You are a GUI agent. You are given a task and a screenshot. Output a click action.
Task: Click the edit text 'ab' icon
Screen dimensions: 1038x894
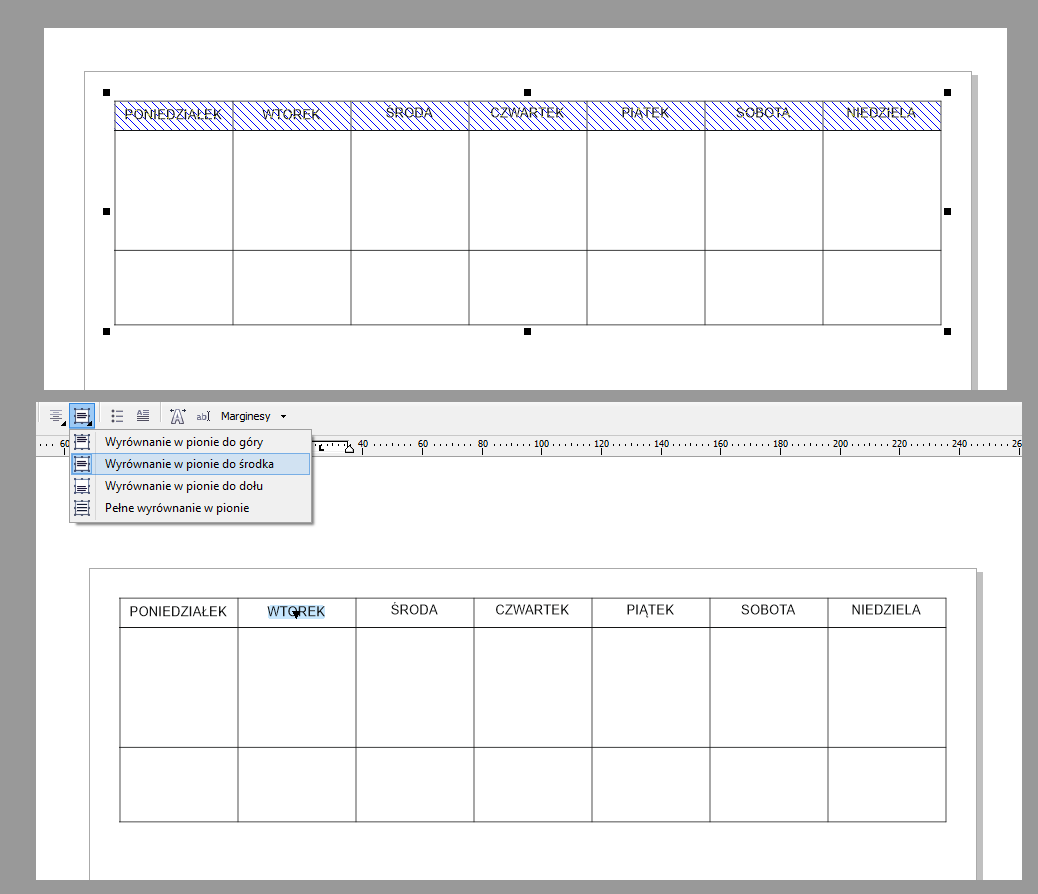click(x=203, y=416)
